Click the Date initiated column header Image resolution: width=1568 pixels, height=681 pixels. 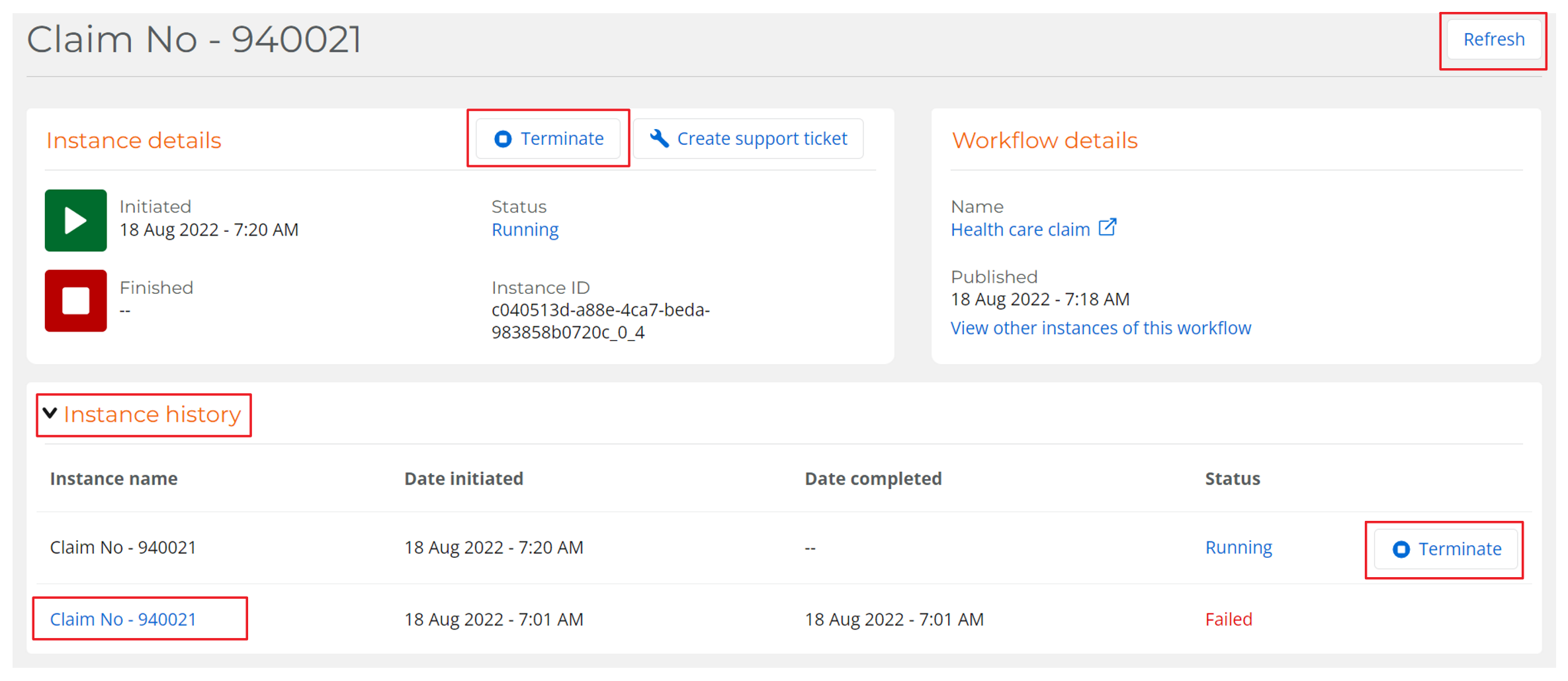click(x=464, y=478)
